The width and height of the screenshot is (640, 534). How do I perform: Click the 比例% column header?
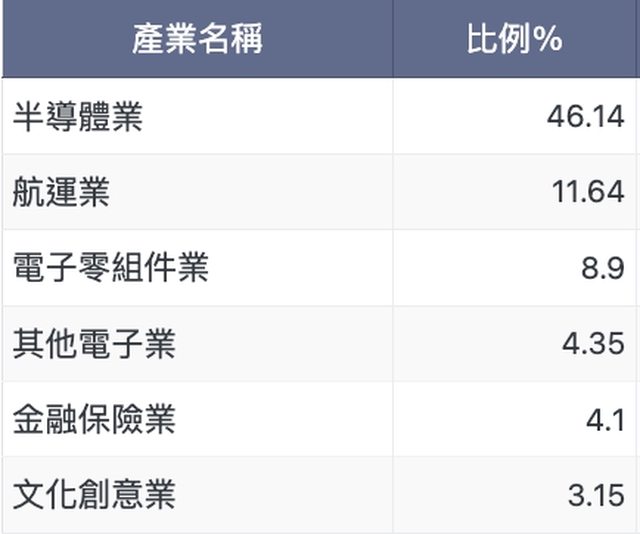[514, 39]
